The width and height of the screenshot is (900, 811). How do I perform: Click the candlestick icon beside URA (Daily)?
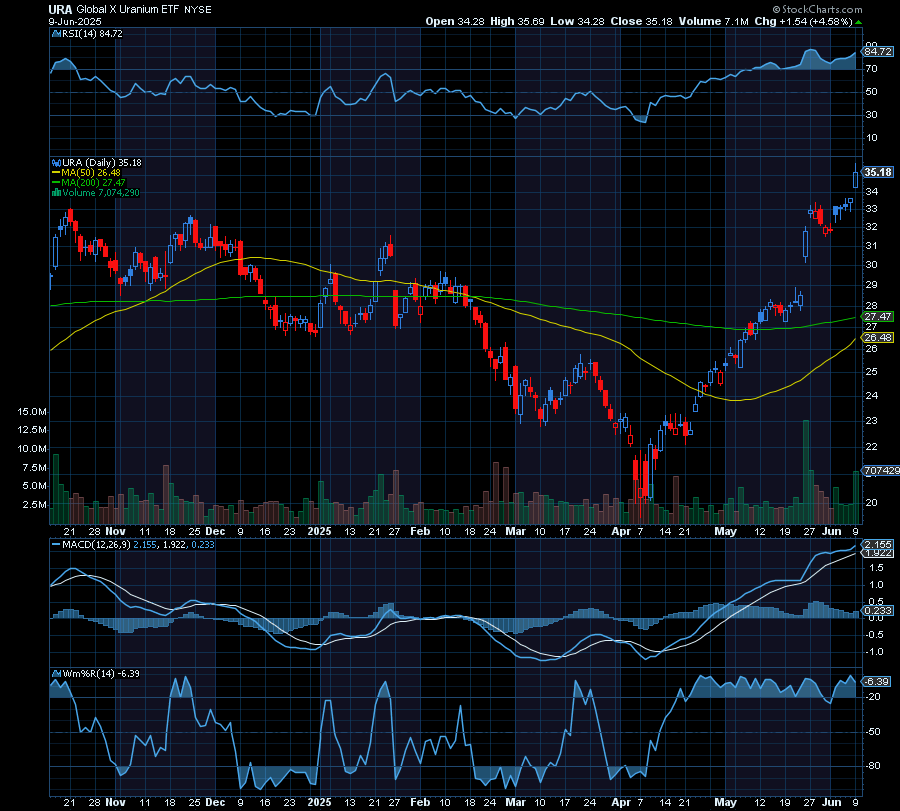[x=57, y=161]
